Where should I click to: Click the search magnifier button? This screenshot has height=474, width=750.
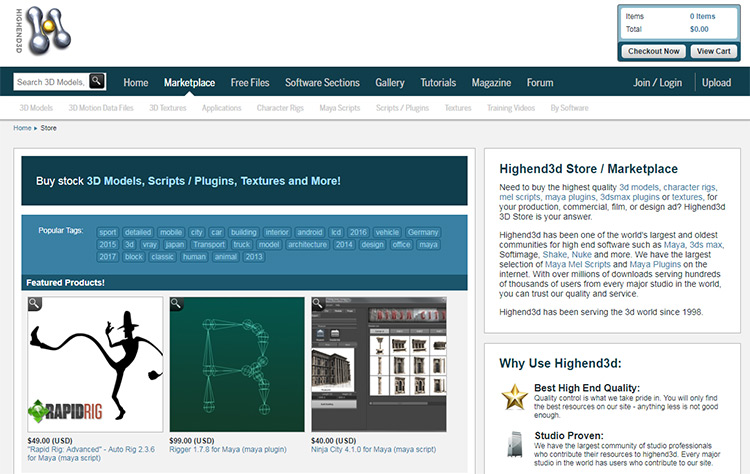(x=97, y=81)
